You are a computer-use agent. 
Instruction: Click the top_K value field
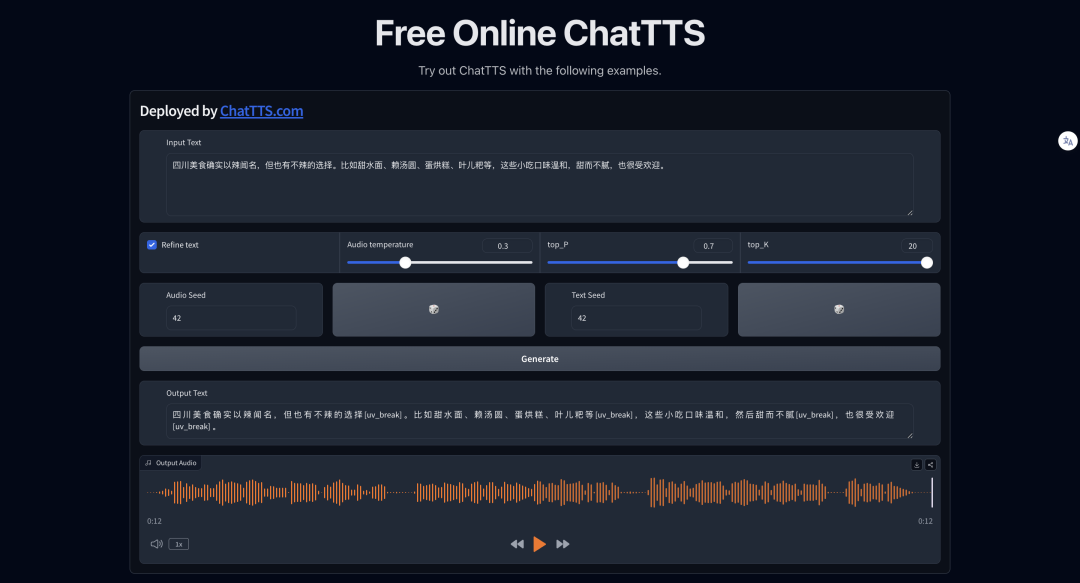coord(917,245)
